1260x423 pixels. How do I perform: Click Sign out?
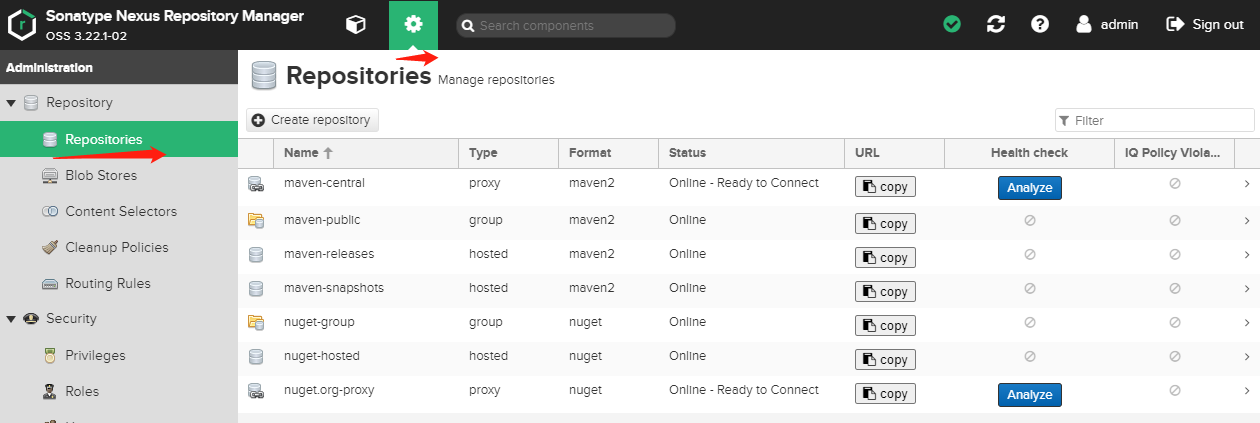(1205, 24)
